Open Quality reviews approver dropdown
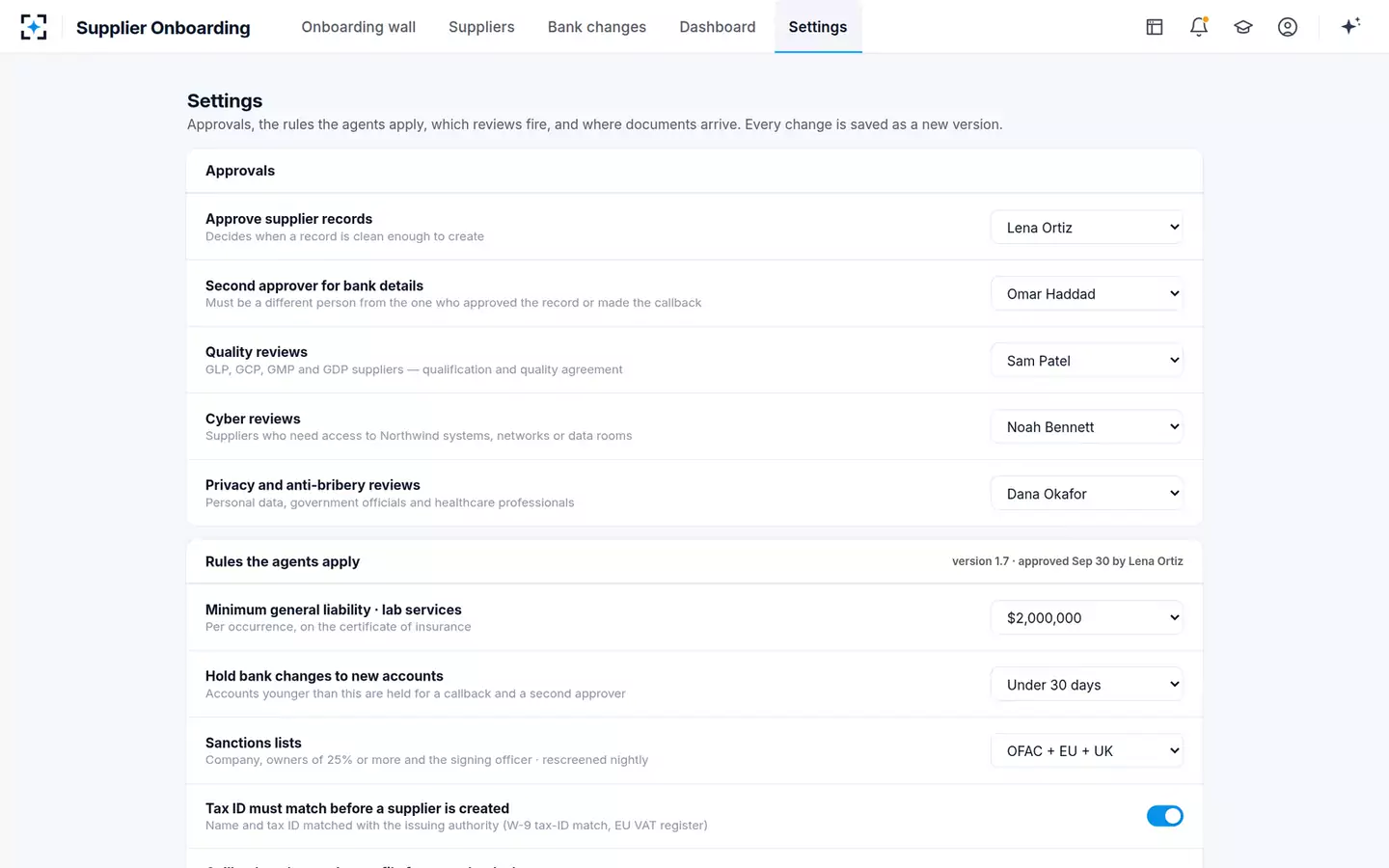 point(1087,361)
